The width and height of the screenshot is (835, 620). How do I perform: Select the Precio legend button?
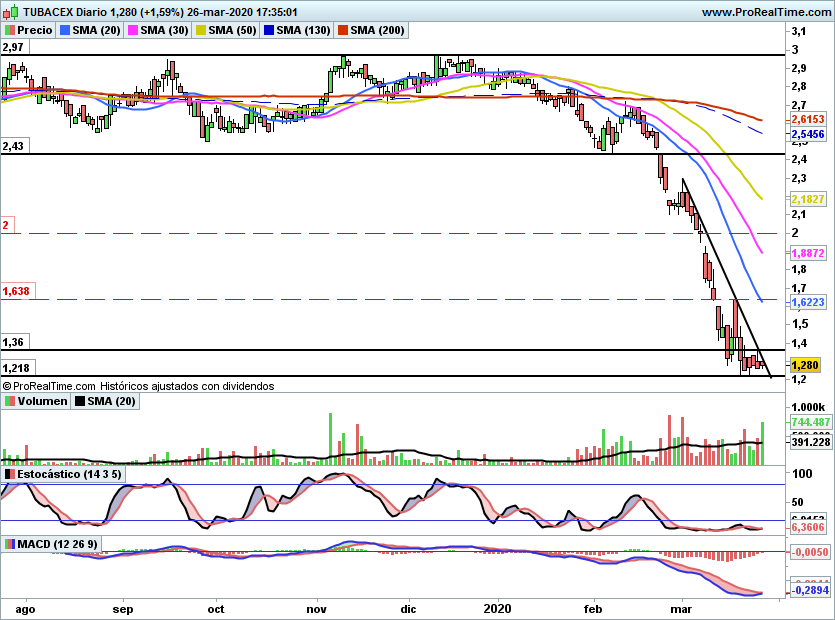[29, 30]
